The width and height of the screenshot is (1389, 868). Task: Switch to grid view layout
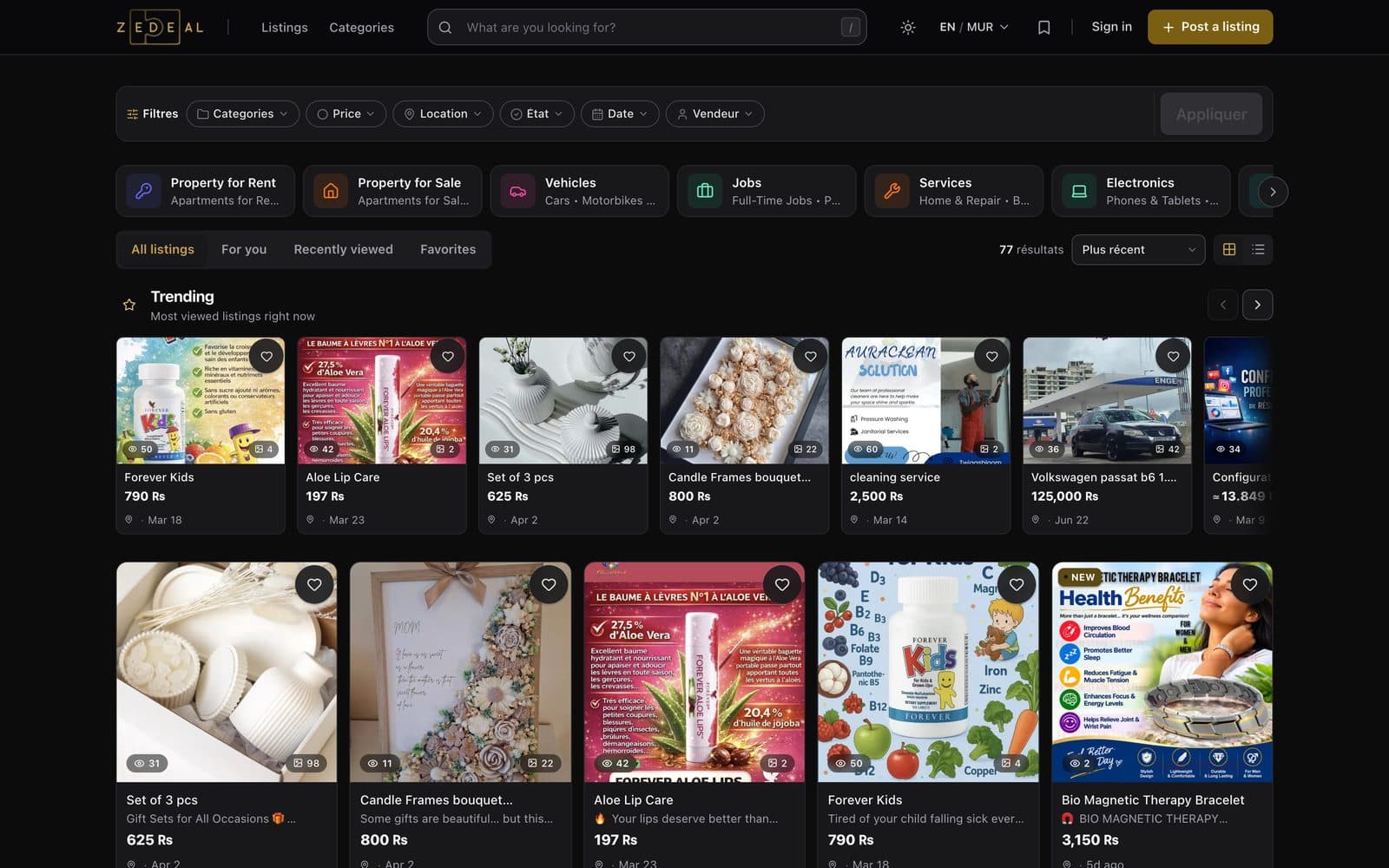pos(1229,250)
